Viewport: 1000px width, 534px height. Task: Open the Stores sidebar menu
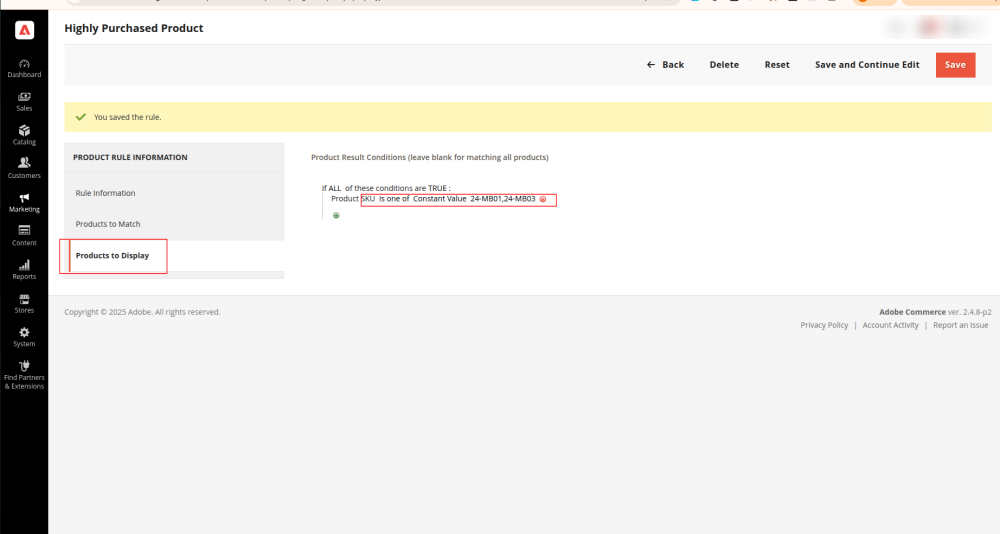(24, 303)
